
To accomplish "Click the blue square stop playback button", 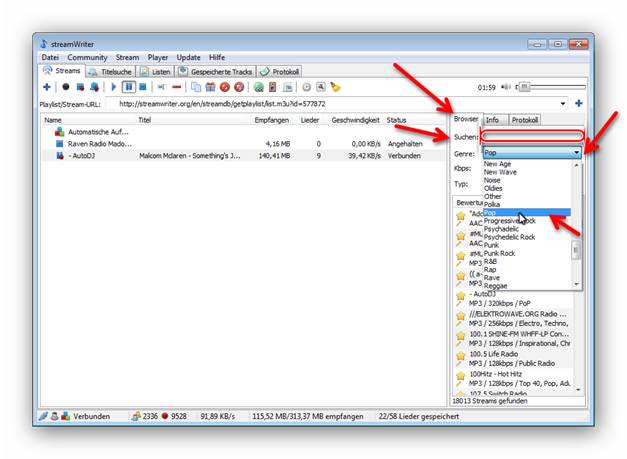I will click(x=143, y=87).
